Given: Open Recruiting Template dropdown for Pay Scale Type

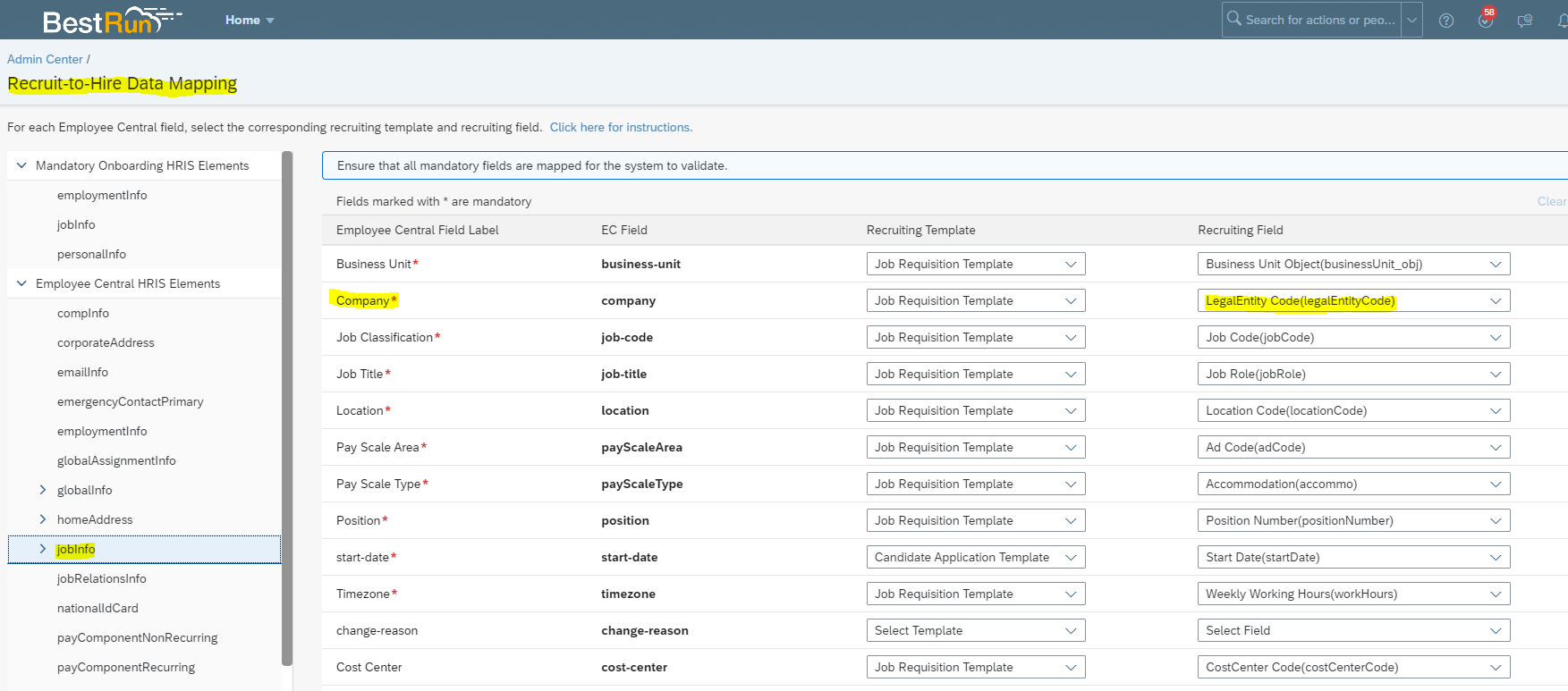Looking at the screenshot, I should (976, 484).
